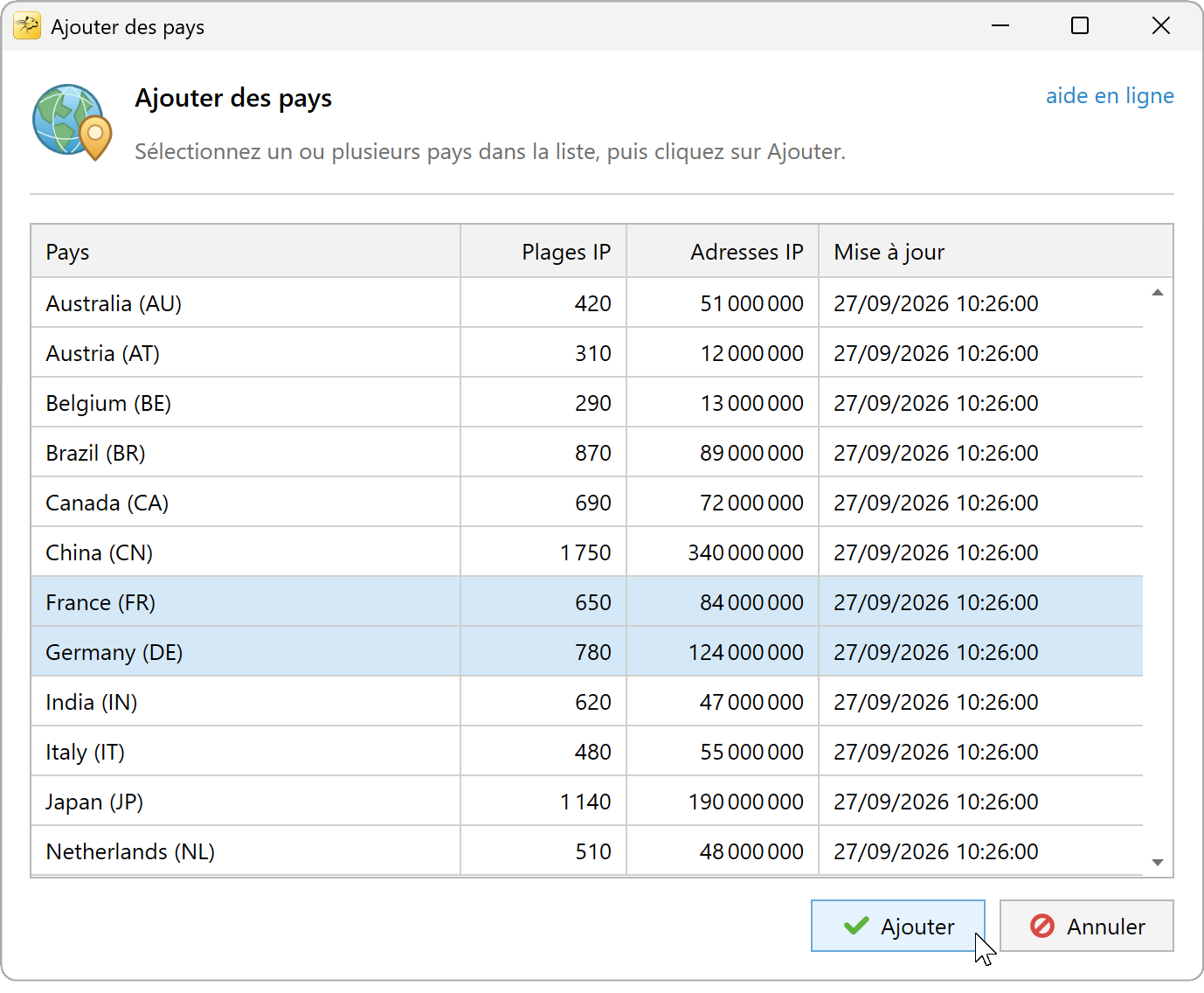Image resolution: width=1204 pixels, height=993 pixels.
Task: Click the 510 IP ranges value
Action: [x=593, y=851]
